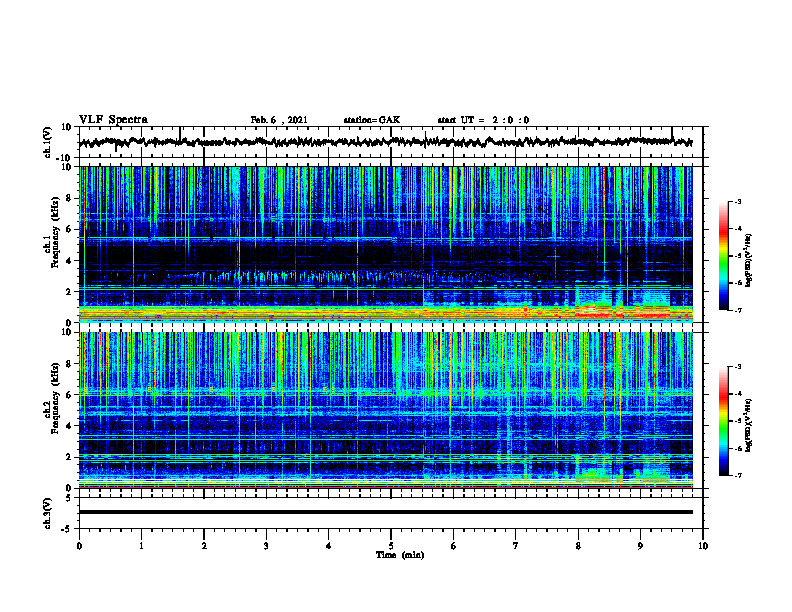Click the "-7" label on ch.1 color bar
The height and width of the screenshot is (612, 792).
[737, 310]
